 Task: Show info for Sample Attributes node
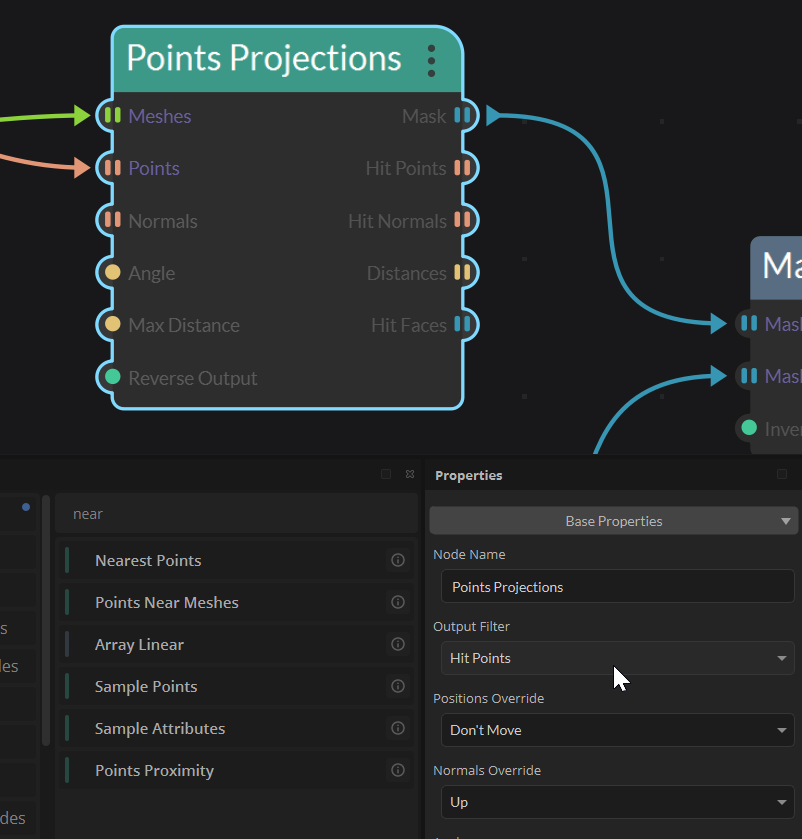pos(398,728)
